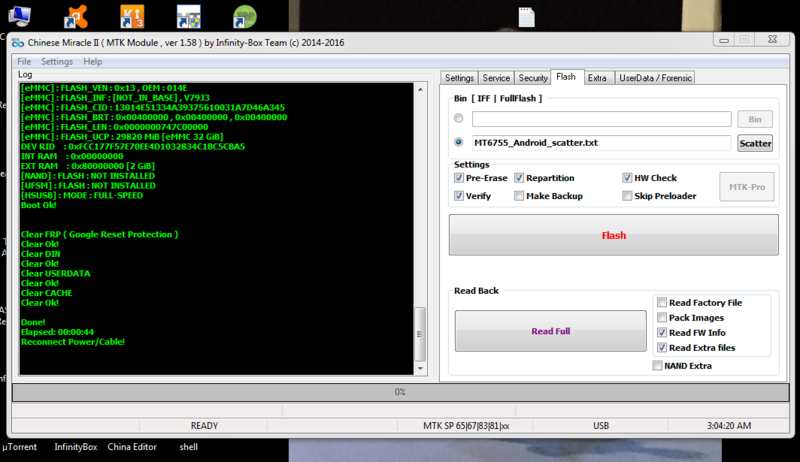800x462 pixels.
Task: Open the shell desktop shortcut icon
Action: [x=188, y=16]
